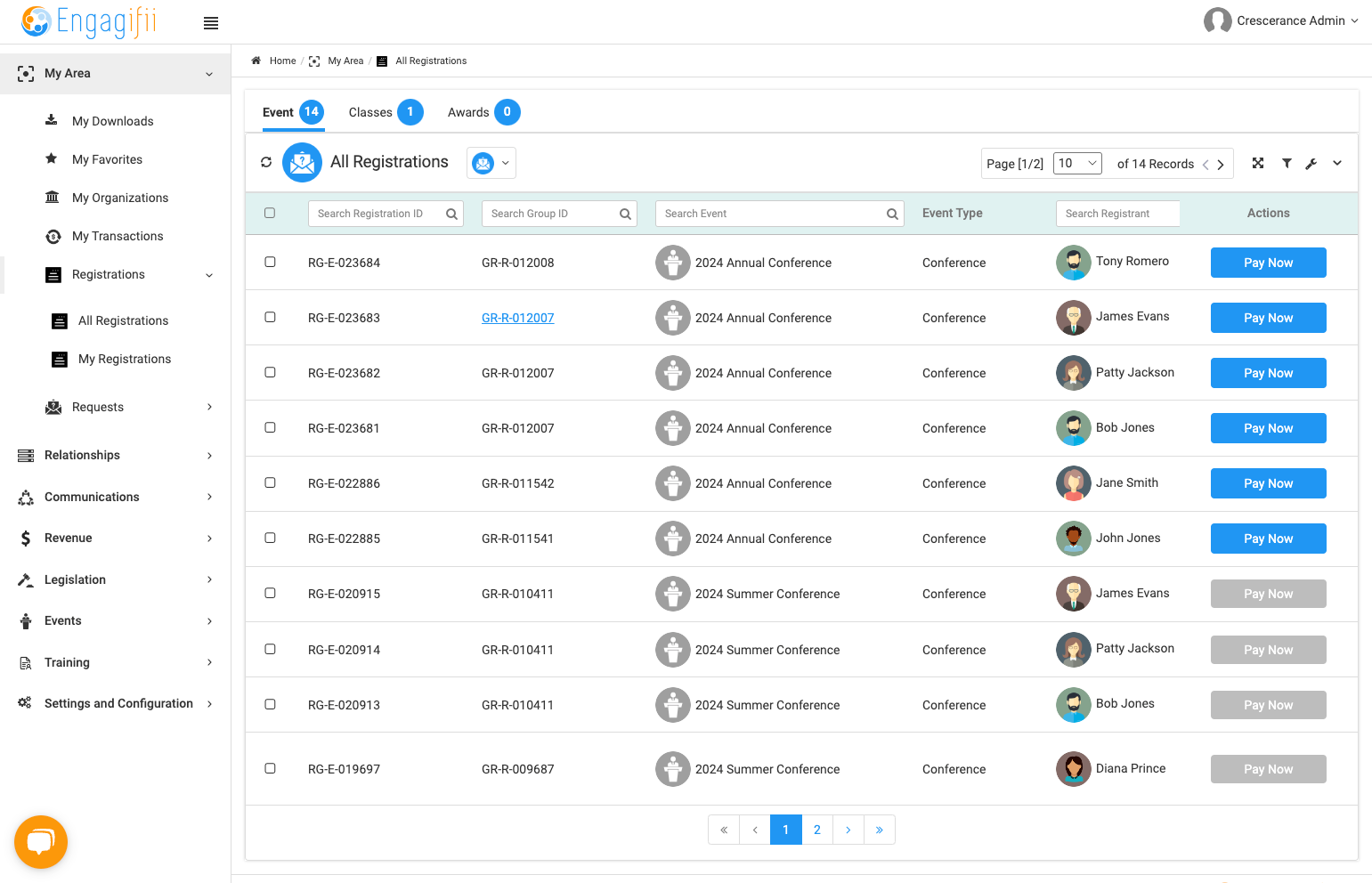The image size is (1372, 883).
Task: Open My Registrations in the sidebar
Action: tap(125, 359)
